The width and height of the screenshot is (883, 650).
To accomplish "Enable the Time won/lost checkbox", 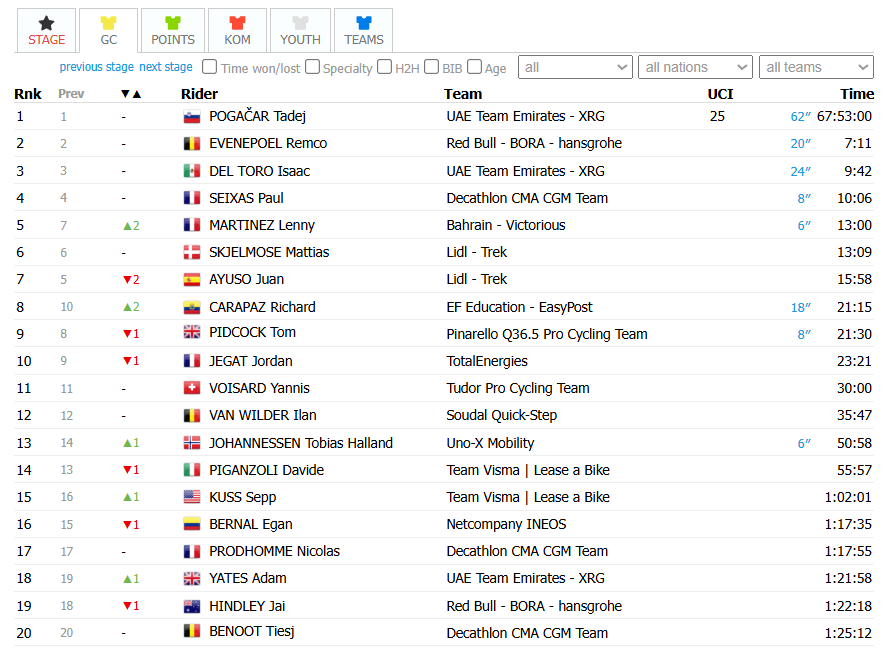I will pos(209,67).
